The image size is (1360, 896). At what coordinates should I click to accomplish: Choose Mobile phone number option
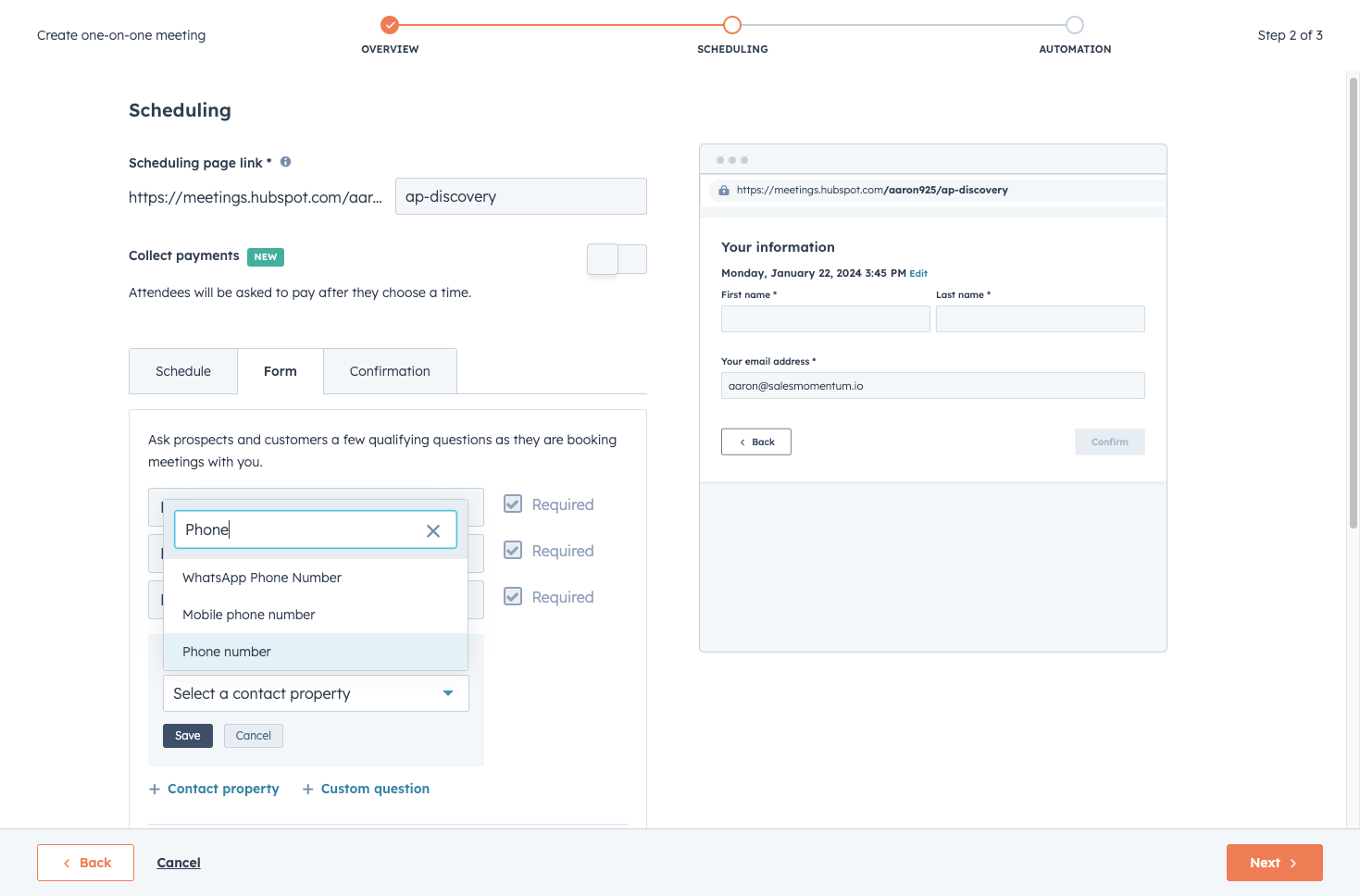click(316, 615)
